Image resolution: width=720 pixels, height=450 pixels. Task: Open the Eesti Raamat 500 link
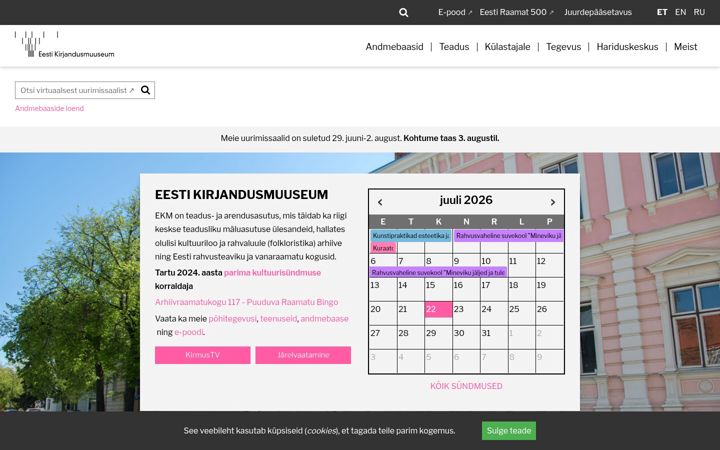coord(517,12)
